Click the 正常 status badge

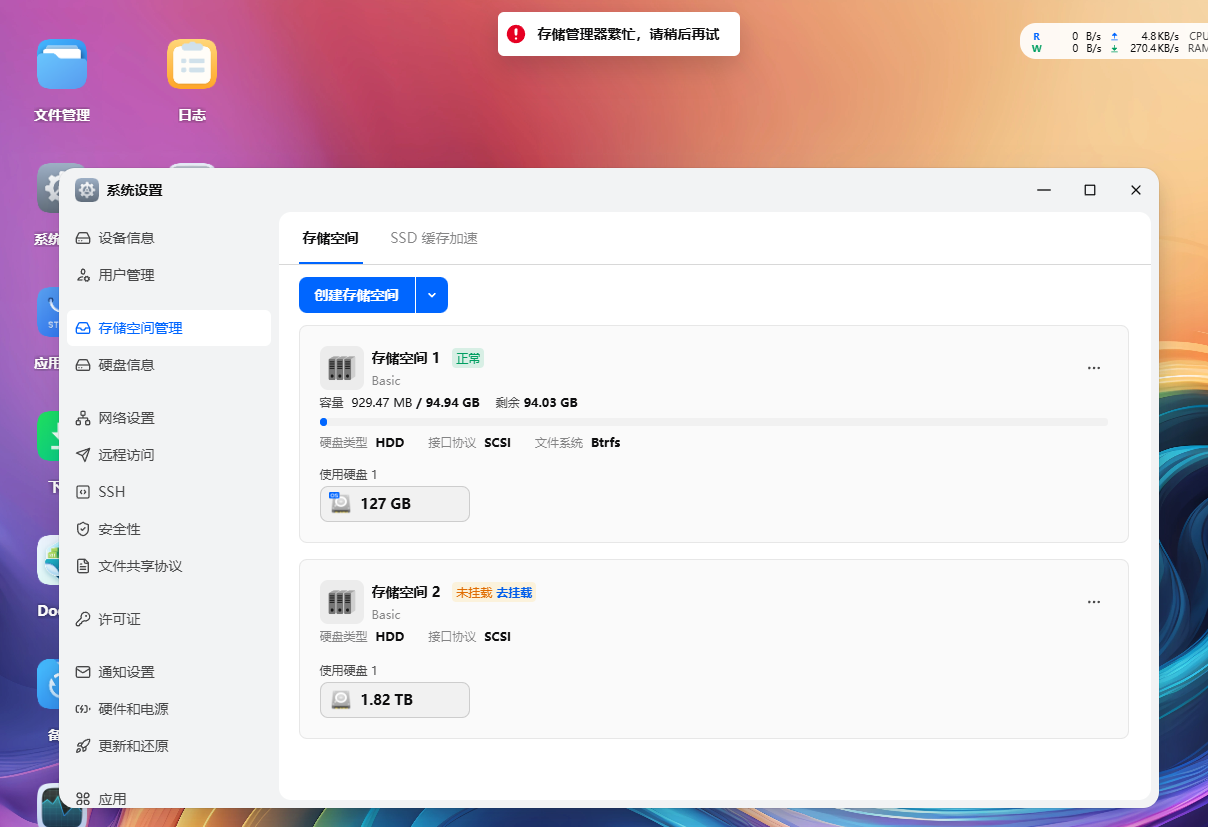[x=468, y=358]
